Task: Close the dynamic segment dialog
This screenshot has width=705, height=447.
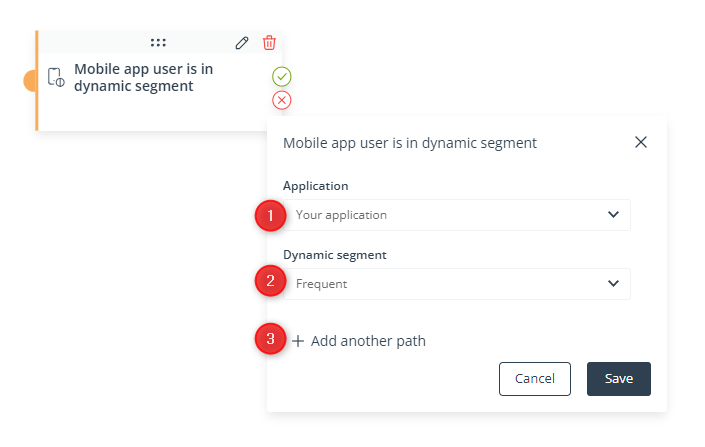Action: tap(641, 142)
